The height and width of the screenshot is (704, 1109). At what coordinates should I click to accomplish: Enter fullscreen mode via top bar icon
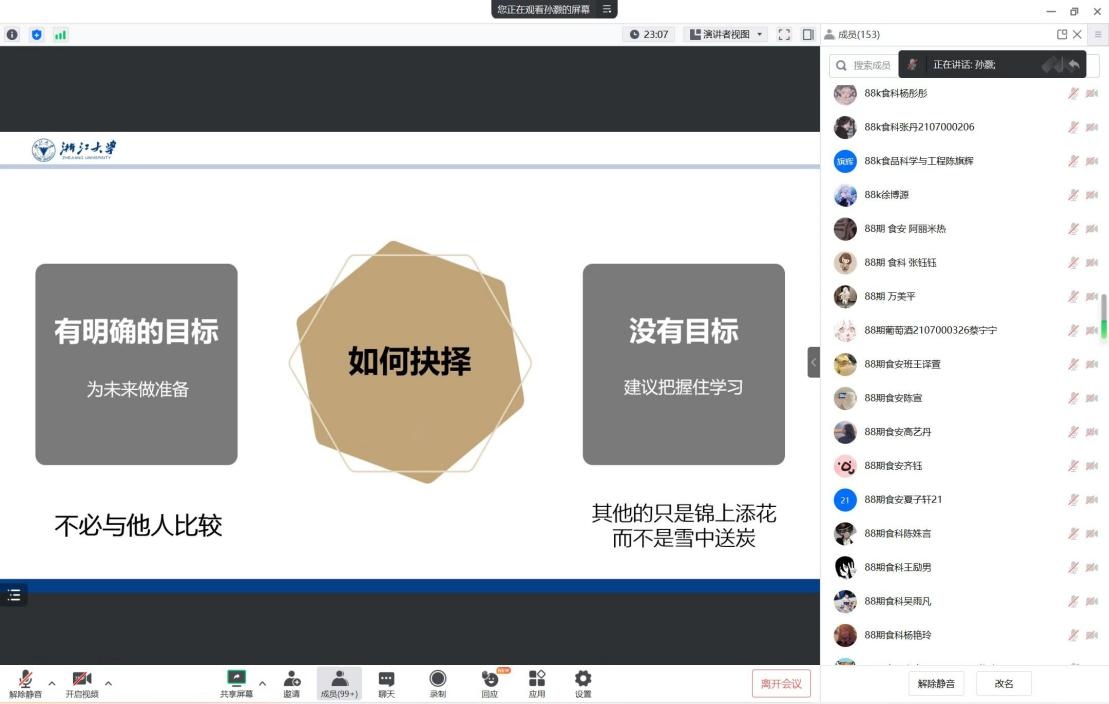pyautogui.click(x=784, y=34)
